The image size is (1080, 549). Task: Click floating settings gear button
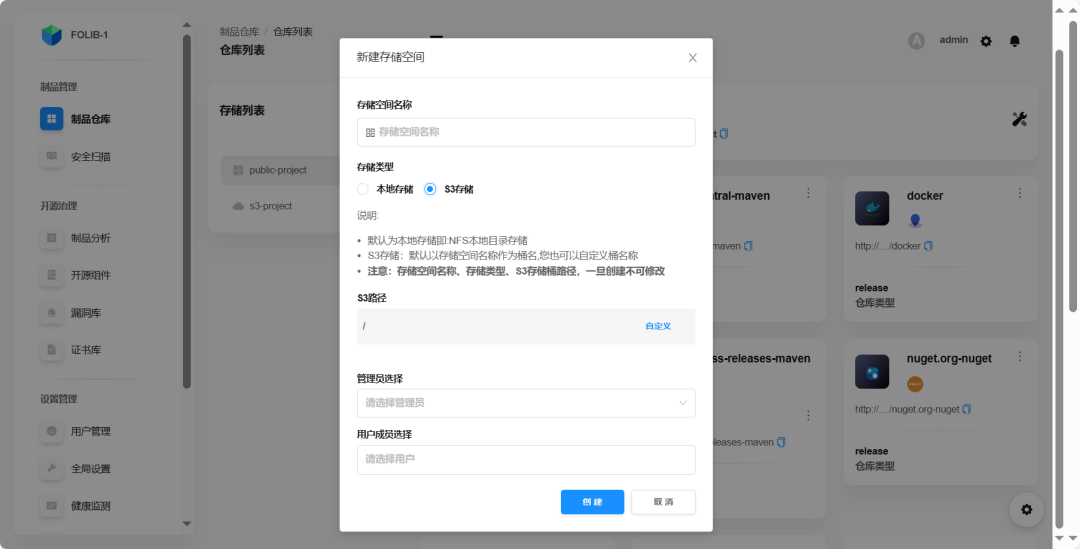click(1026, 510)
